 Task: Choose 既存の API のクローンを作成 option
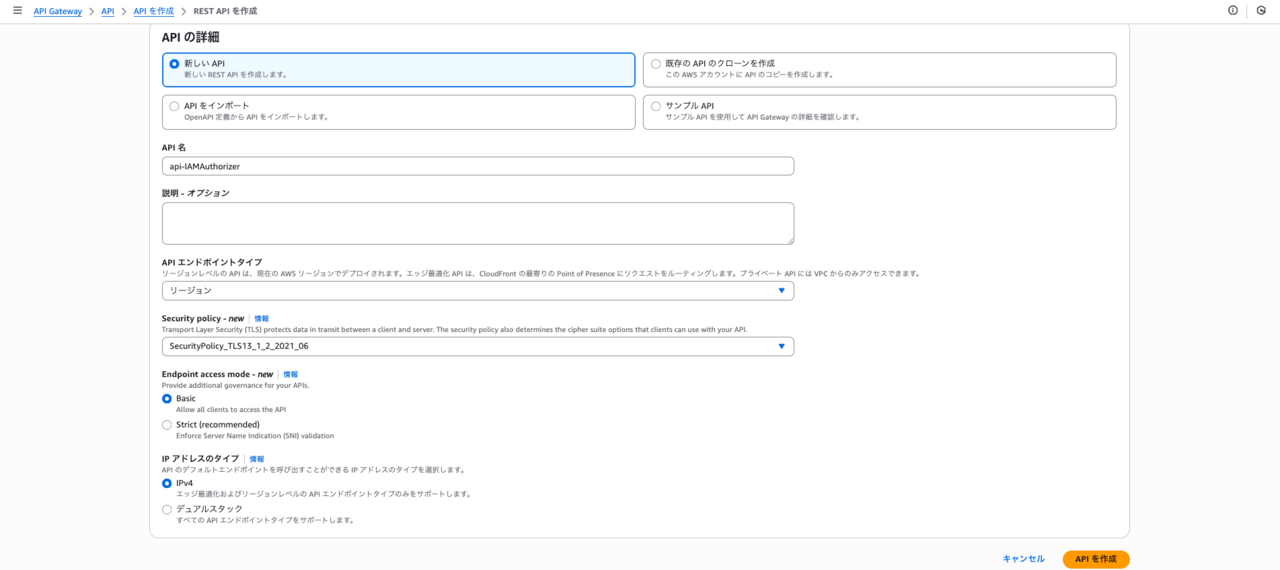[x=656, y=64]
